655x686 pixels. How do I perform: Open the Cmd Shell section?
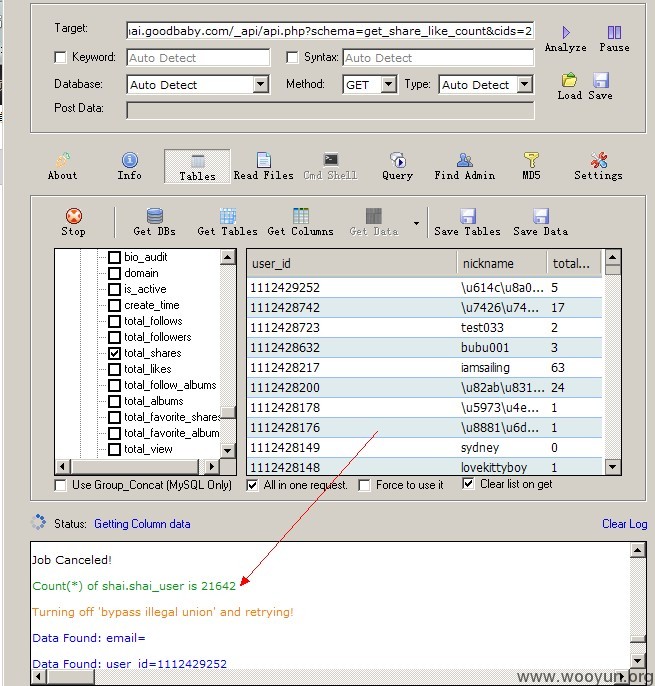click(x=330, y=166)
